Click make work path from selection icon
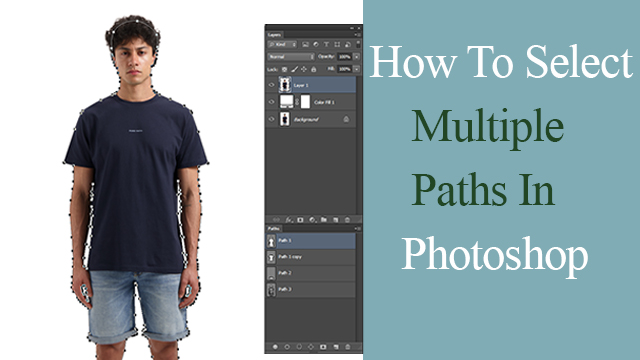640x360 pixels. 311,347
